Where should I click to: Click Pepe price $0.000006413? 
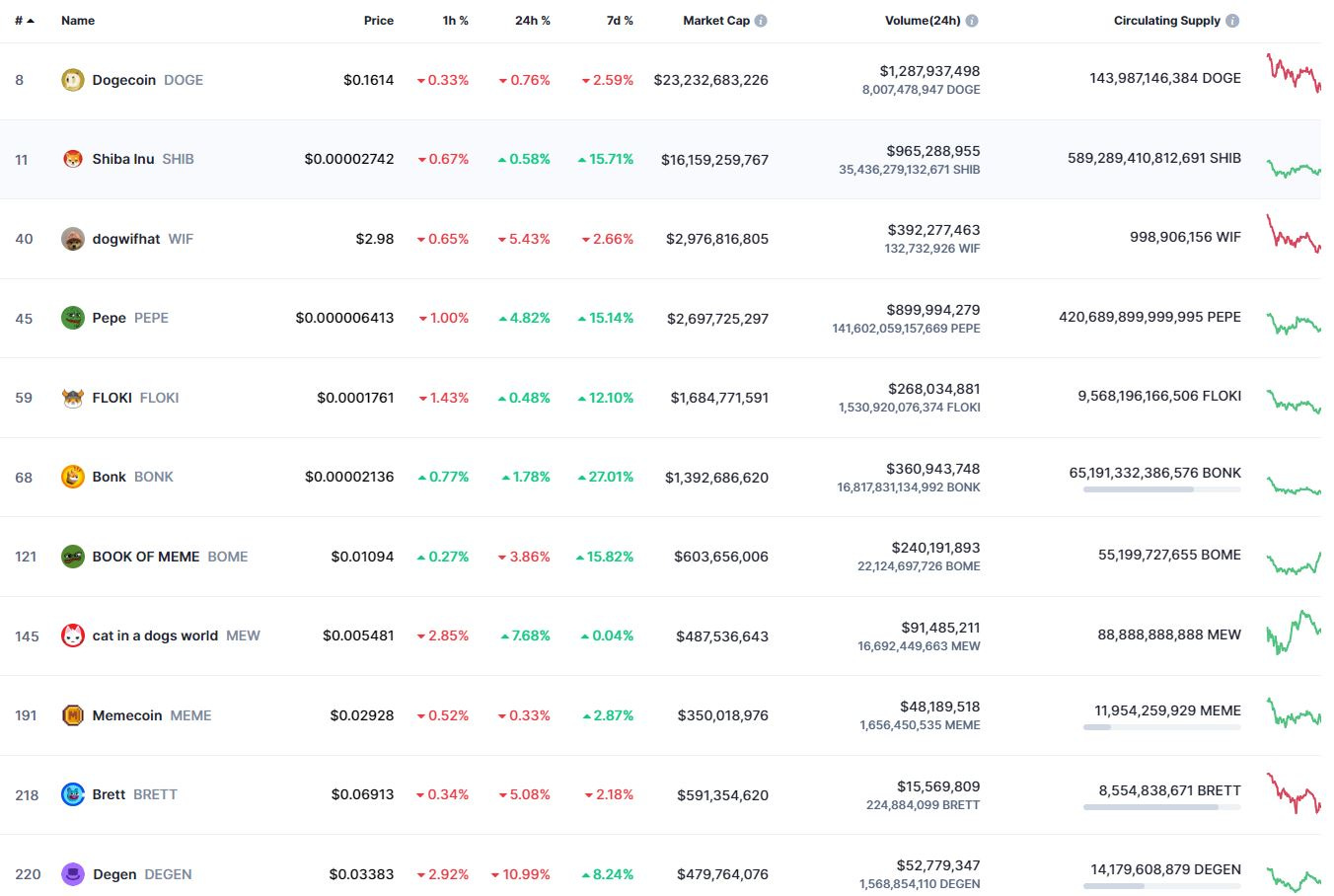point(344,318)
